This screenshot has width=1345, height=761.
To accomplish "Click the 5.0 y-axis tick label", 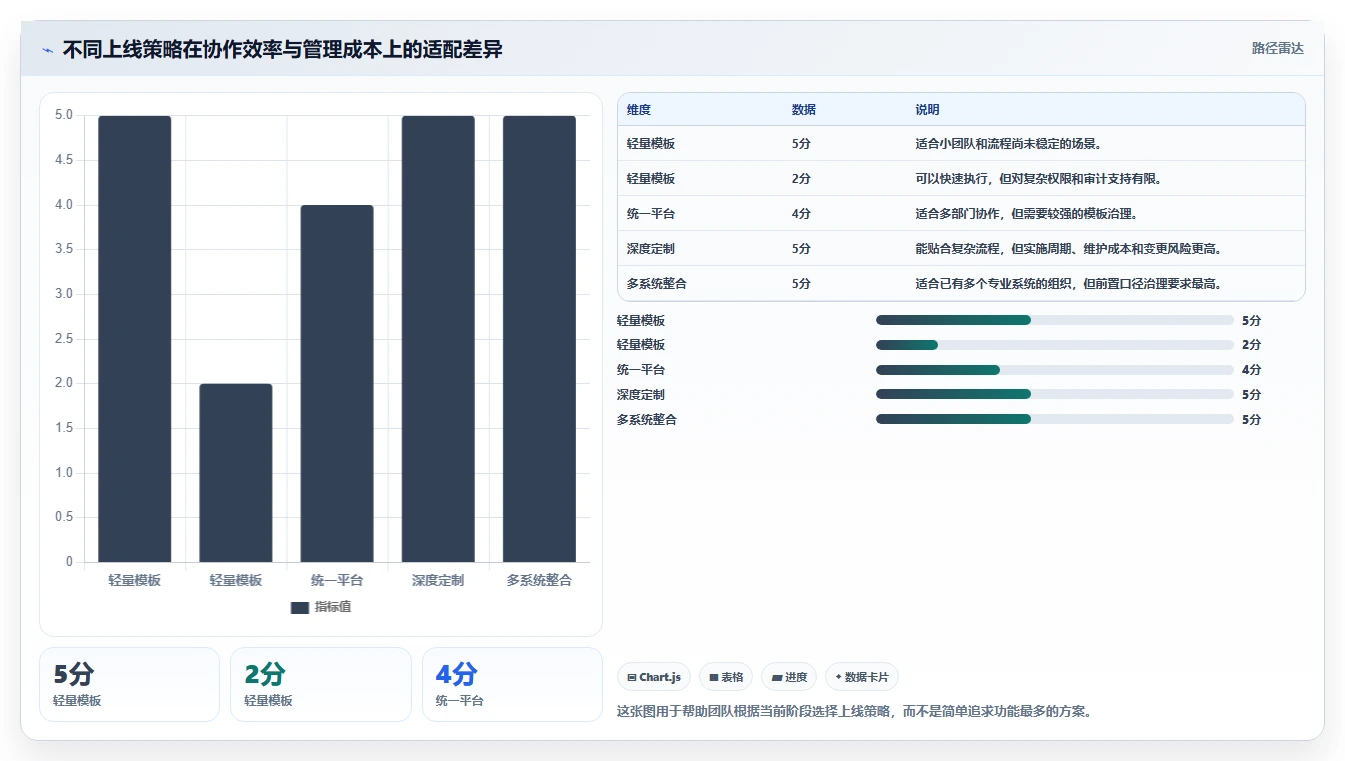I will (64, 115).
